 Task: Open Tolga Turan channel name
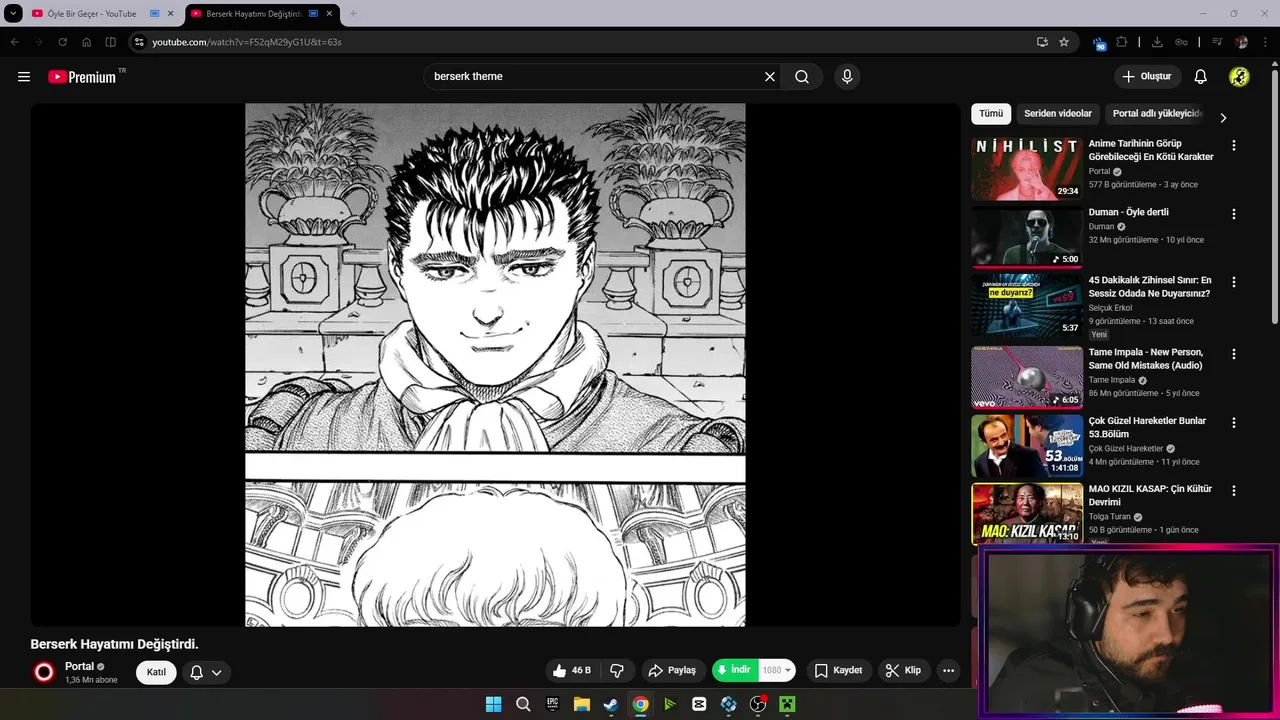[1111, 517]
